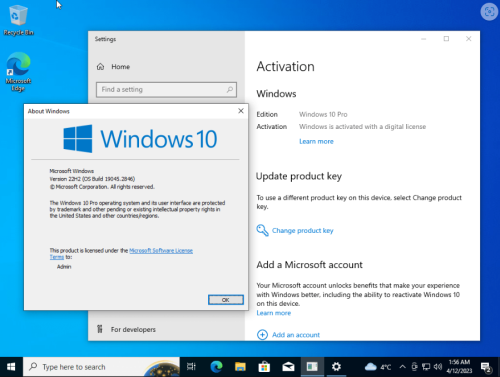Image resolution: width=500 pixels, height=377 pixels.
Task: Maximize the Settings window
Action: click(446, 39)
